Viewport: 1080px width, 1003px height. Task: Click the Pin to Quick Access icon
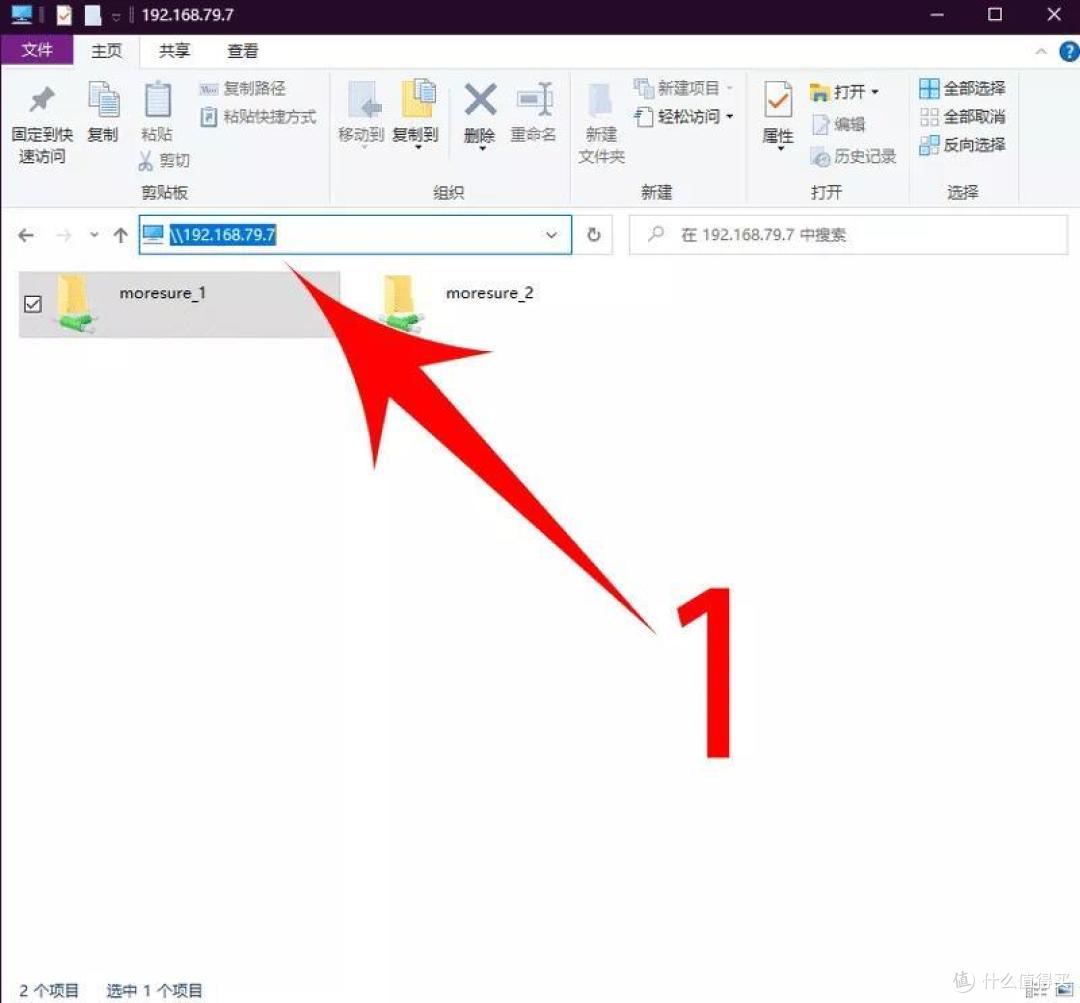[x=42, y=100]
